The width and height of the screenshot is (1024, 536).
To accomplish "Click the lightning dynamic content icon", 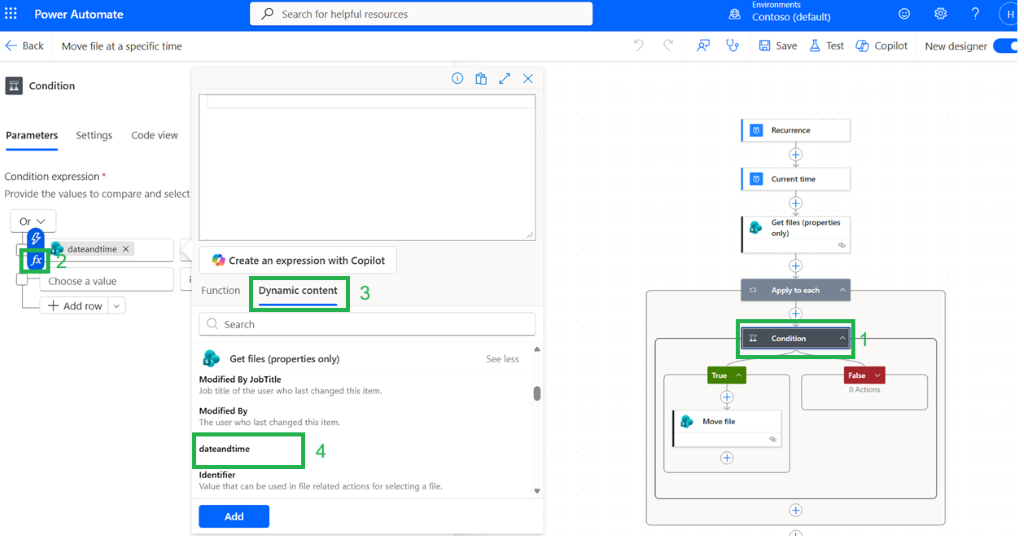I will point(35,238).
